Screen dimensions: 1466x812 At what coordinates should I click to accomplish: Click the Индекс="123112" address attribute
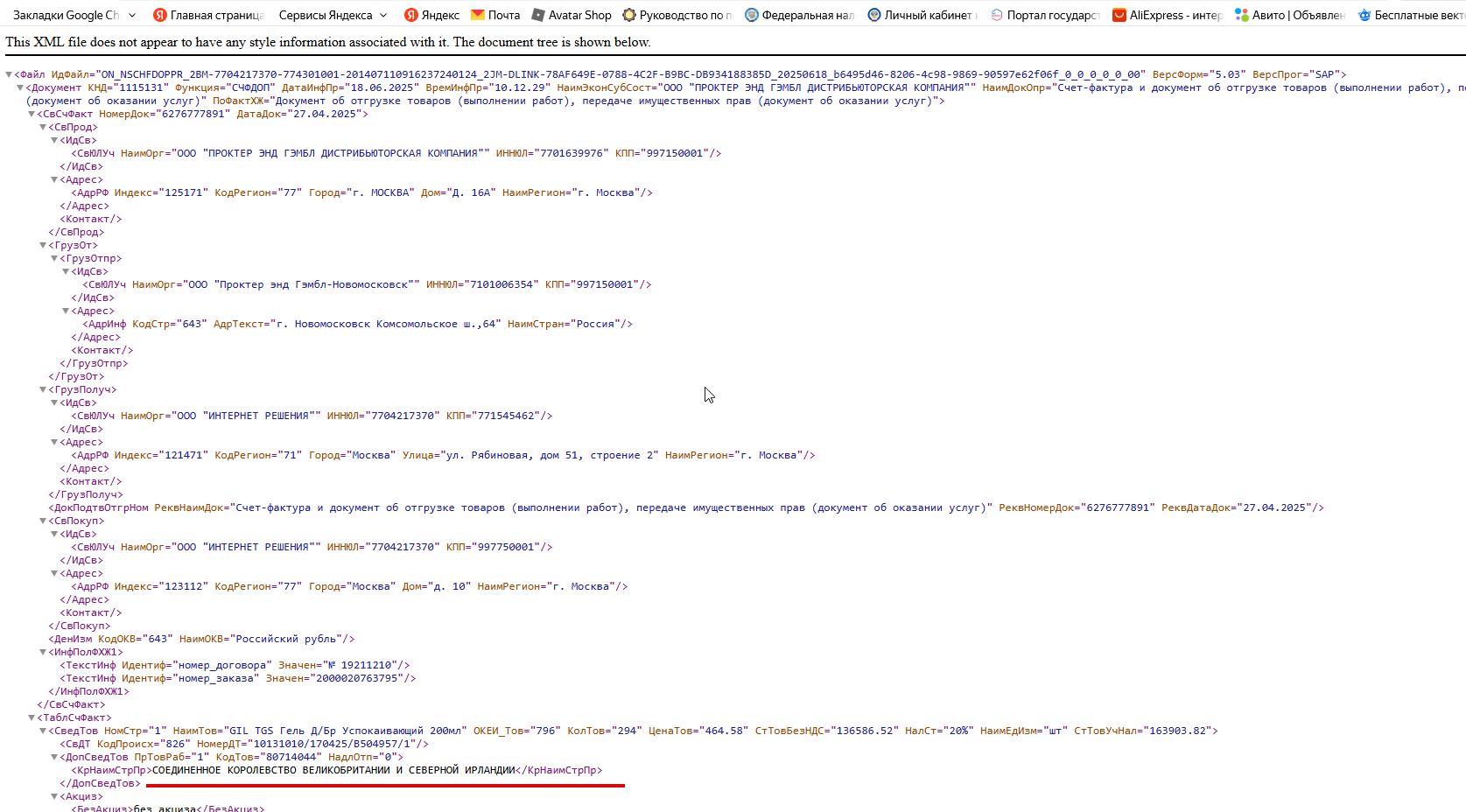click(x=161, y=587)
